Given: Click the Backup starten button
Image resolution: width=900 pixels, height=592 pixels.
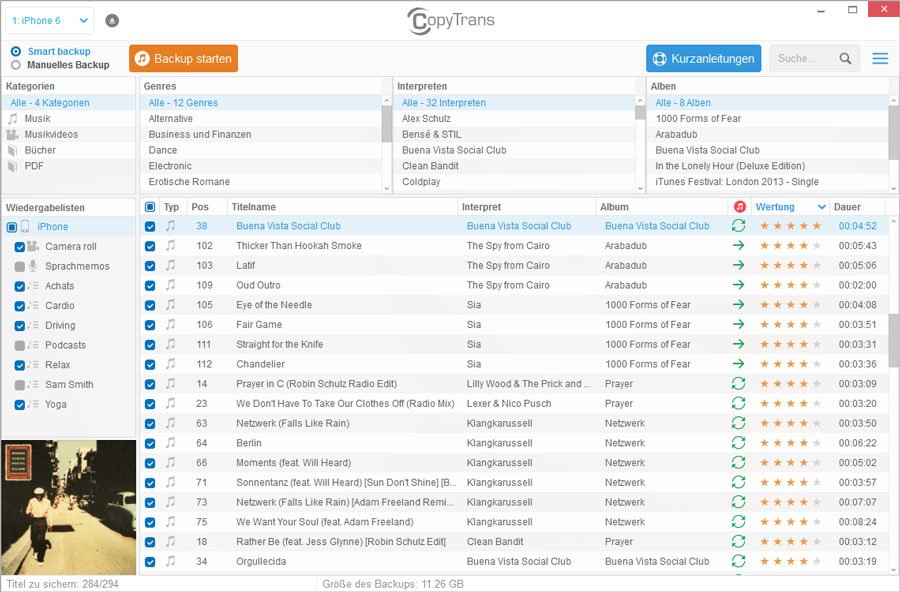Looking at the screenshot, I should (183, 59).
